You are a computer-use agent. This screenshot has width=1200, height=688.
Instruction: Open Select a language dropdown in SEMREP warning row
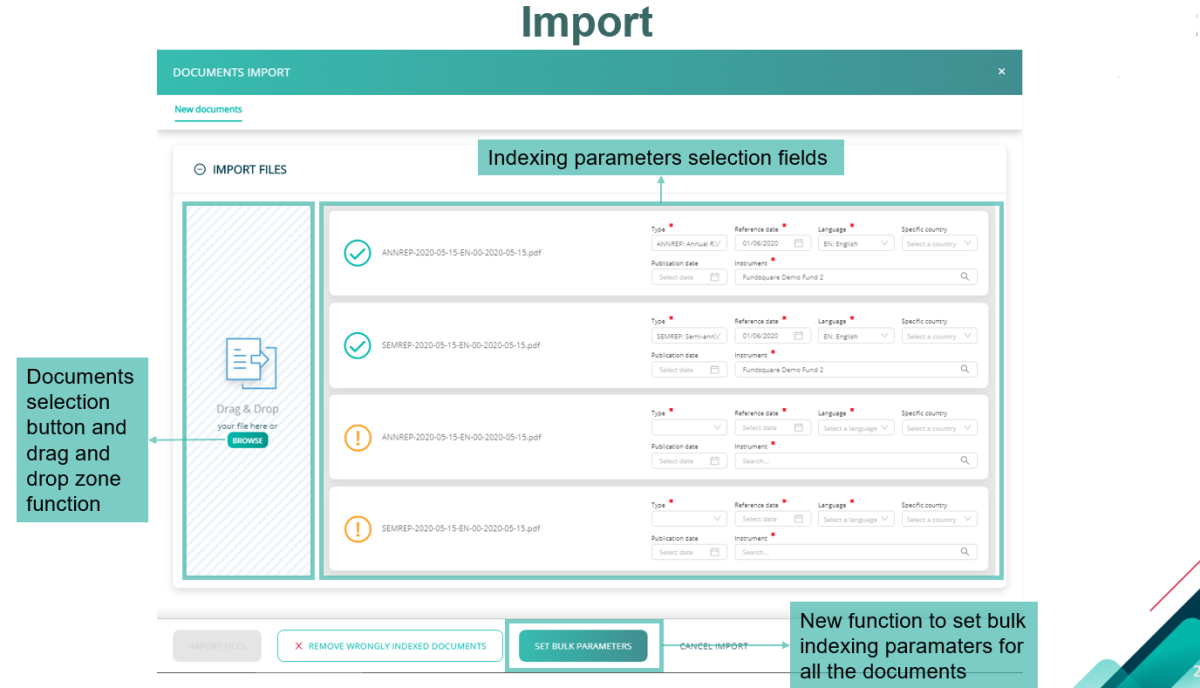pos(856,519)
